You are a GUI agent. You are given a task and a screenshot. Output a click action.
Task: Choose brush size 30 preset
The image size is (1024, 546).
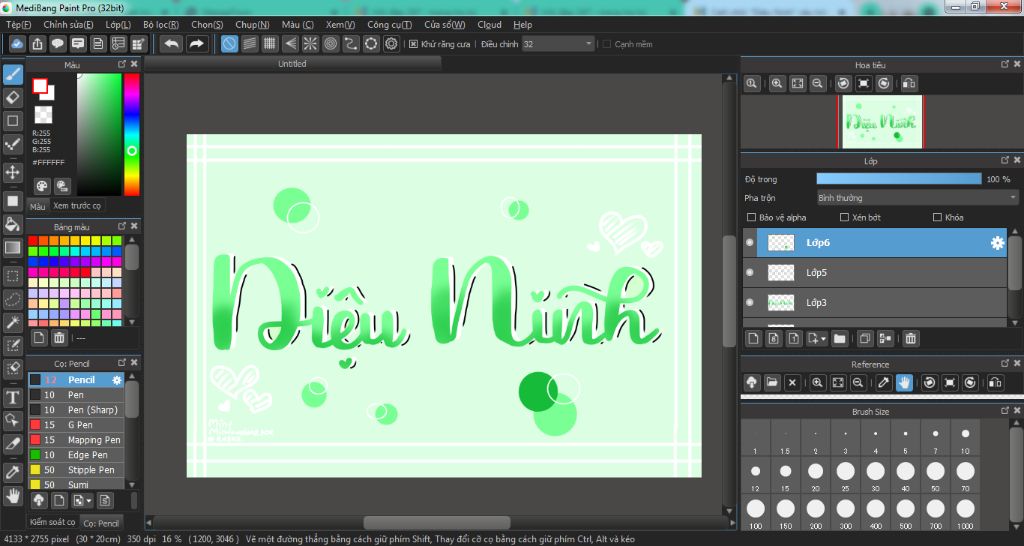click(875, 475)
